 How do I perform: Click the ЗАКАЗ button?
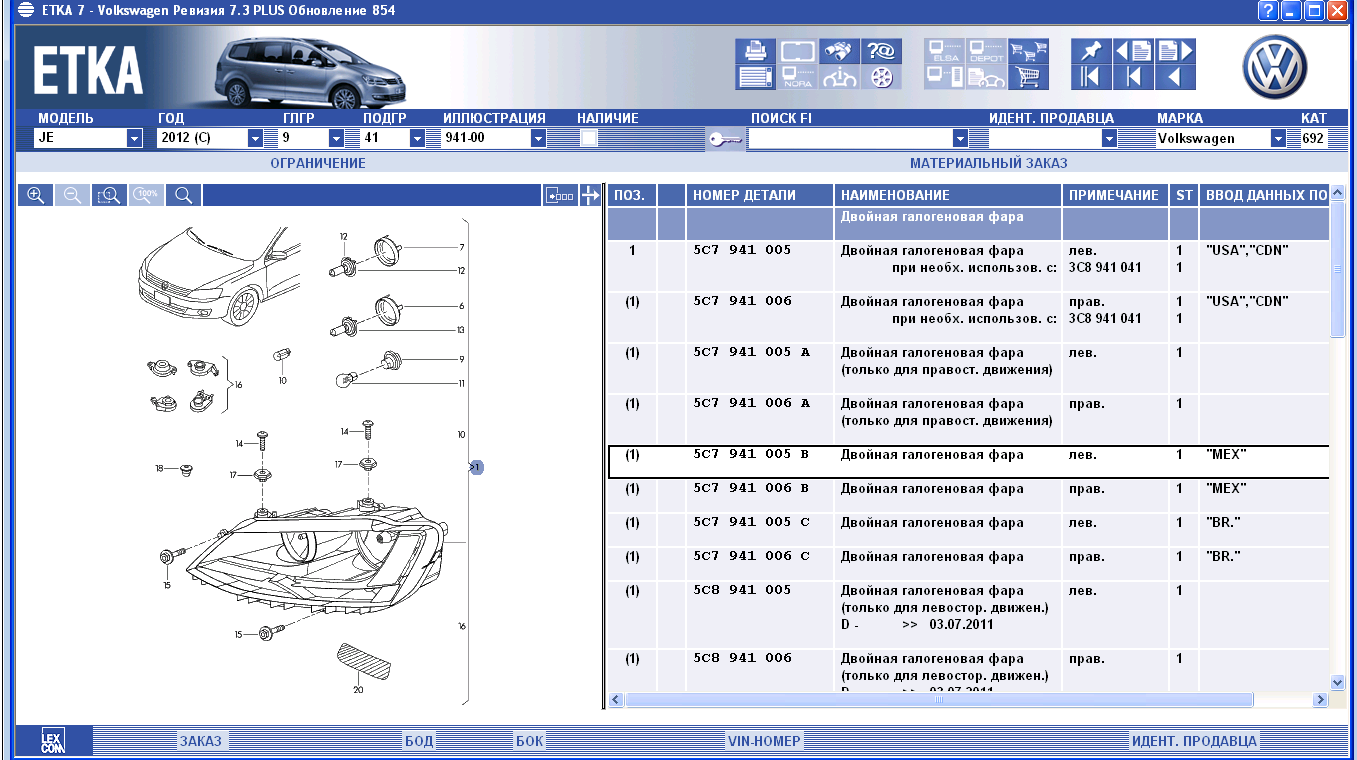pyautogui.click(x=201, y=741)
